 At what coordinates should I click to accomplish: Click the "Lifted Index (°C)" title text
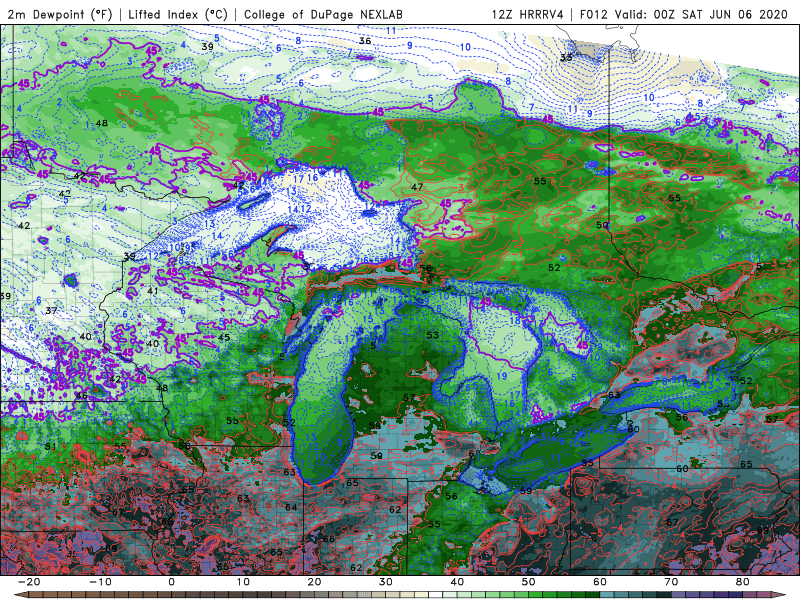coord(178,14)
